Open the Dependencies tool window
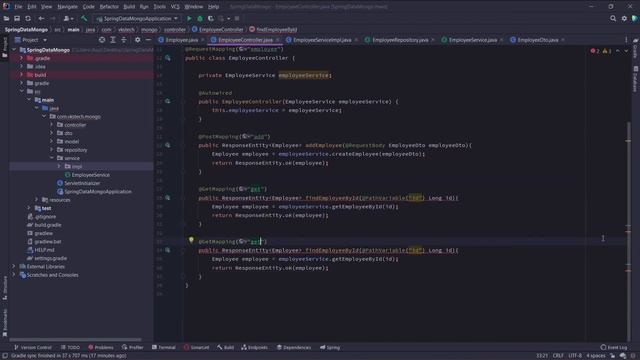 click(294, 347)
